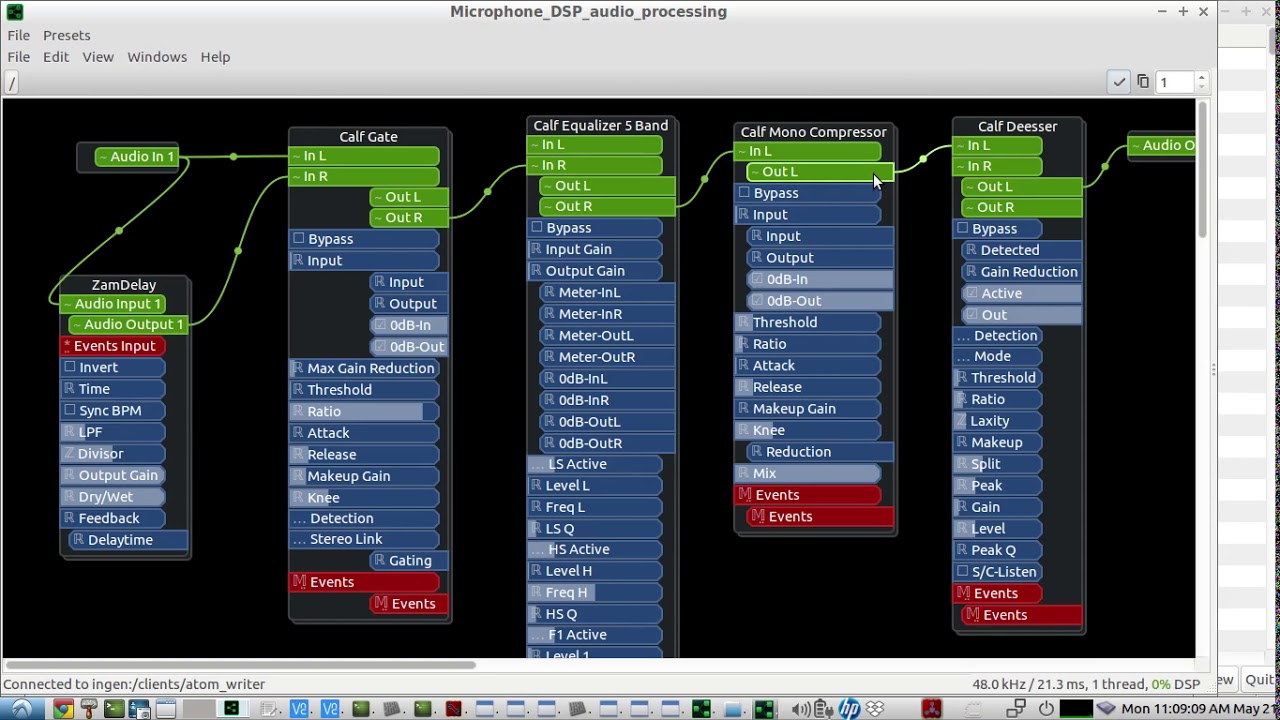Click the power button tray icon

tap(1046, 709)
